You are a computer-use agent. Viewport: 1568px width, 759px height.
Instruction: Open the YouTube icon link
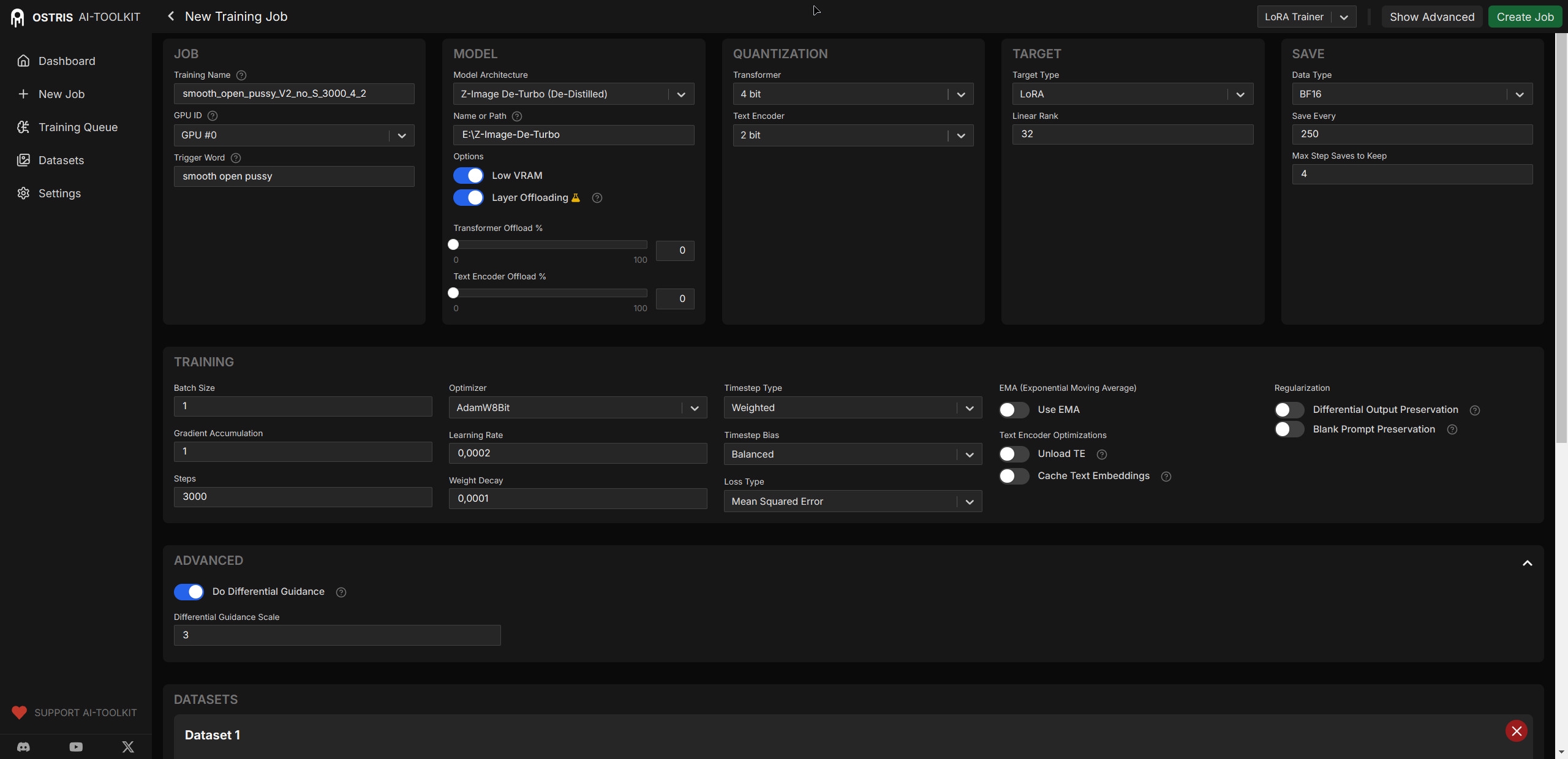tap(76, 747)
